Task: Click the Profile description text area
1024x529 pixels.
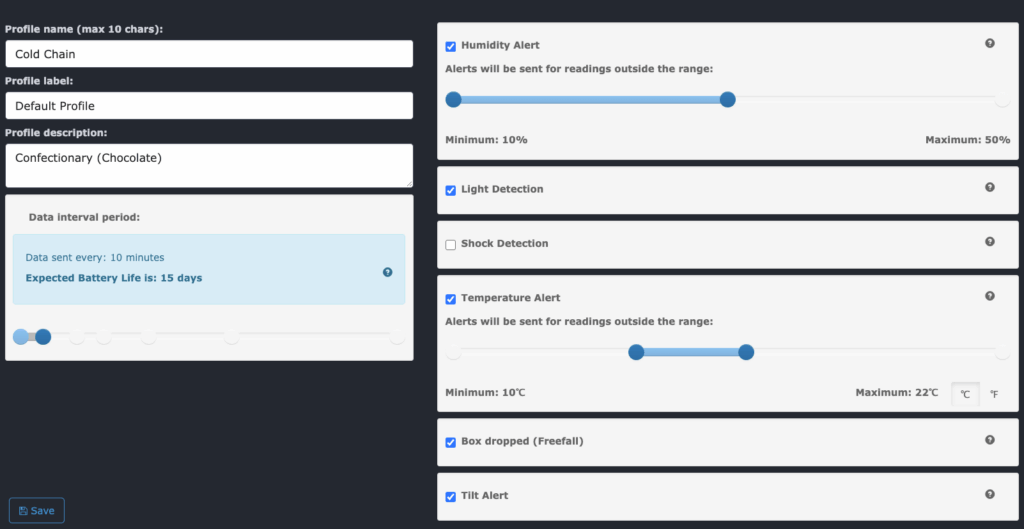Action: 209,165
